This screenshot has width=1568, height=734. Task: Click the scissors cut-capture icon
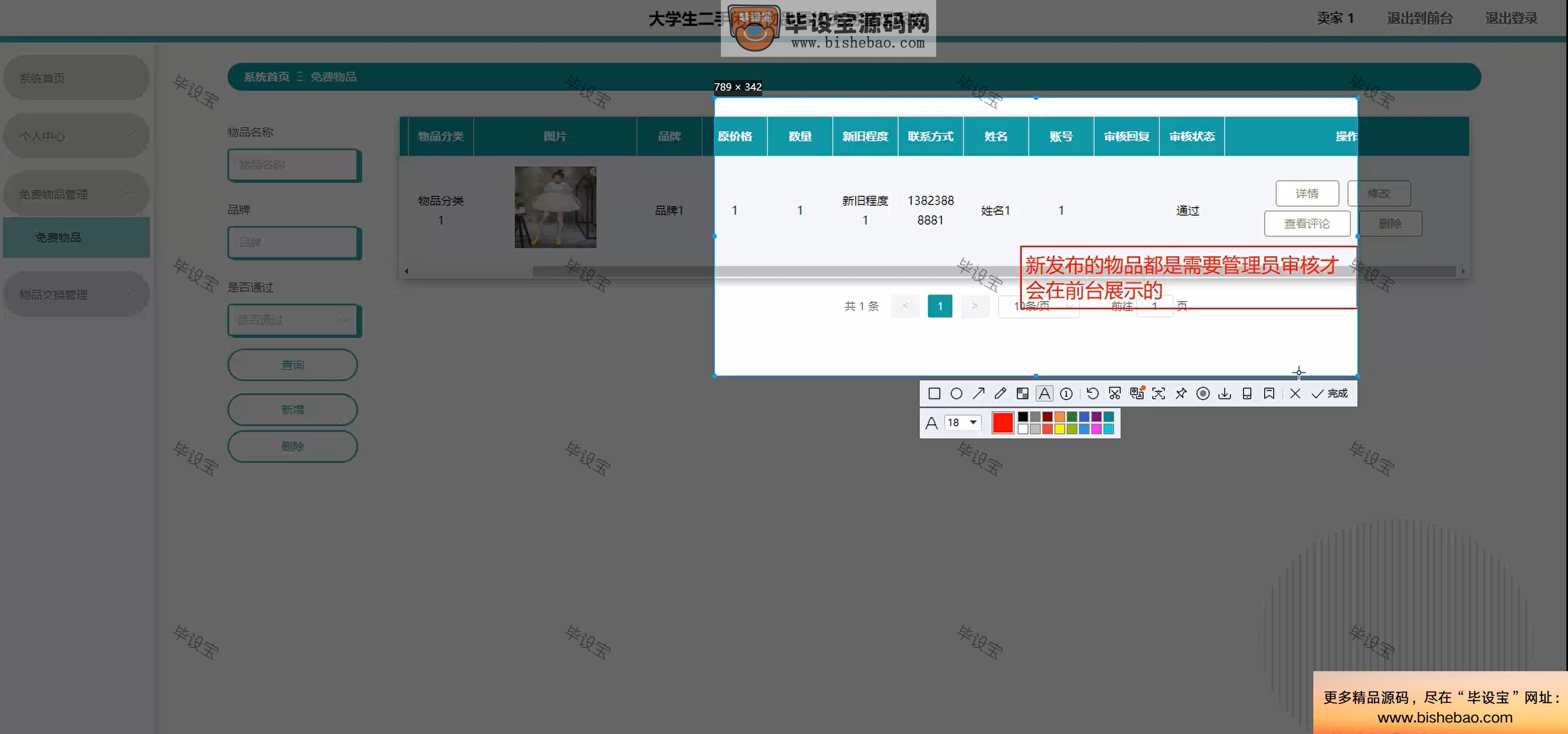tap(1114, 394)
